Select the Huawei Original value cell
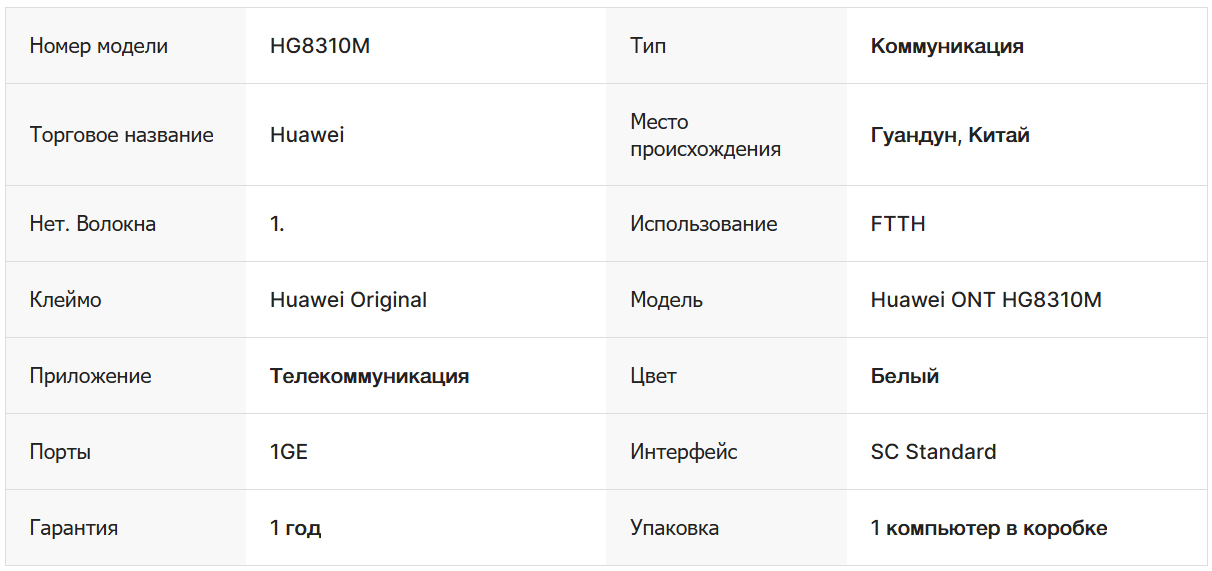The width and height of the screenshot is (1212, 571). [348, 300]
